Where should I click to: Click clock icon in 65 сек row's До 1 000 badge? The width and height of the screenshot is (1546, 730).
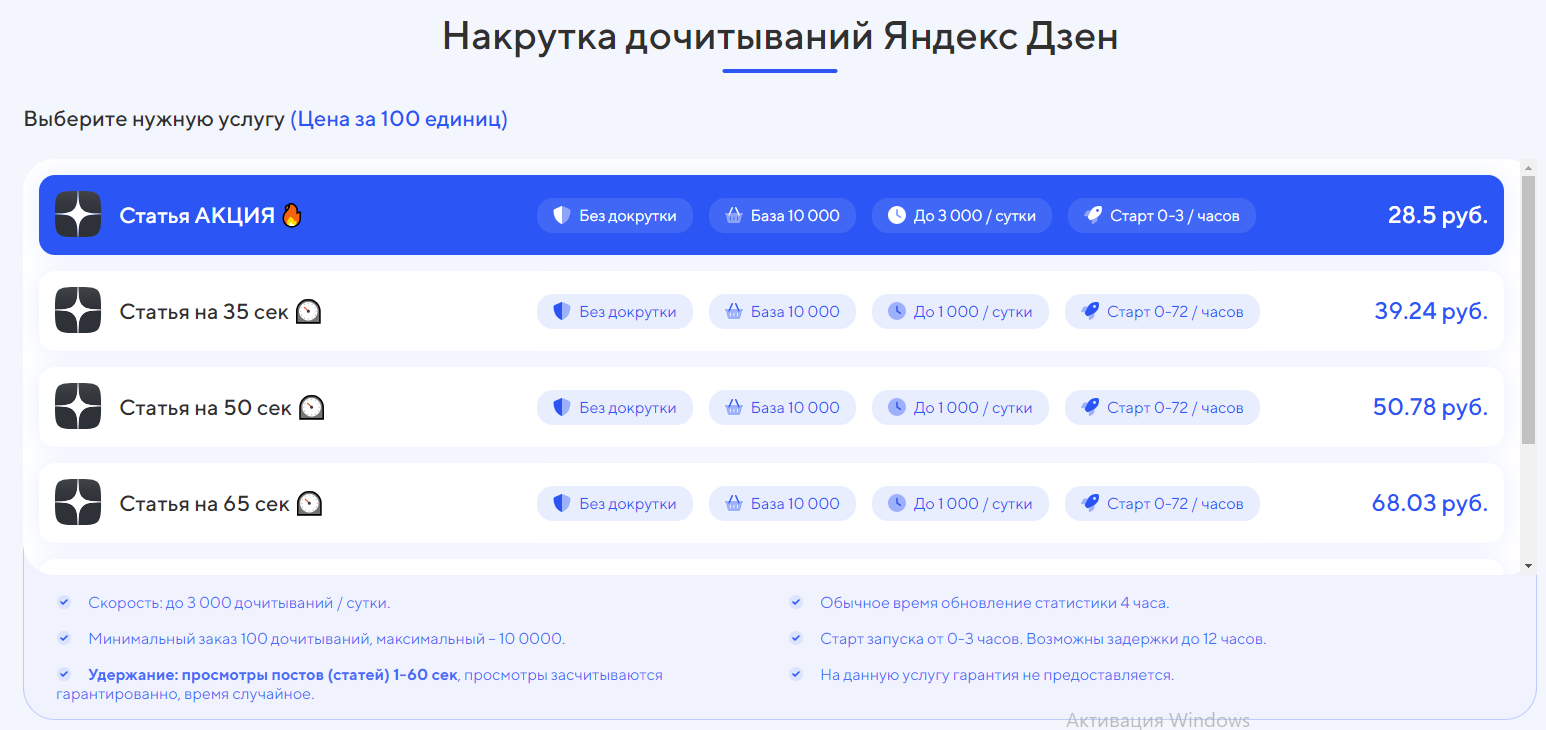[x=897, y=503]
